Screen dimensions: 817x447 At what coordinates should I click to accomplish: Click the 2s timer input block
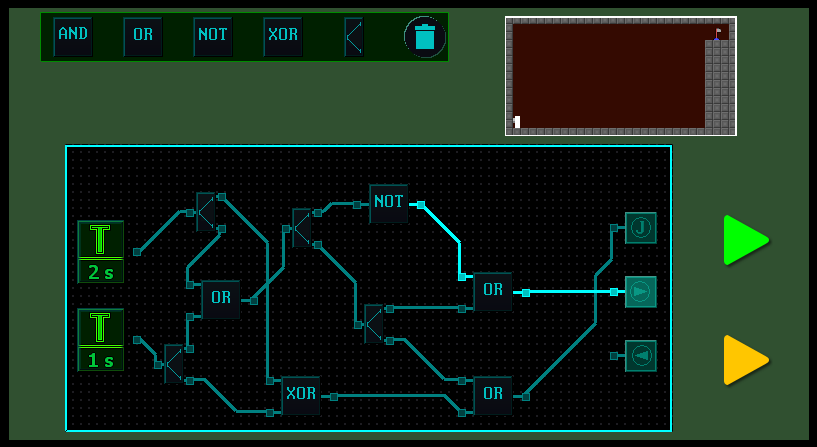pos(101,252)
